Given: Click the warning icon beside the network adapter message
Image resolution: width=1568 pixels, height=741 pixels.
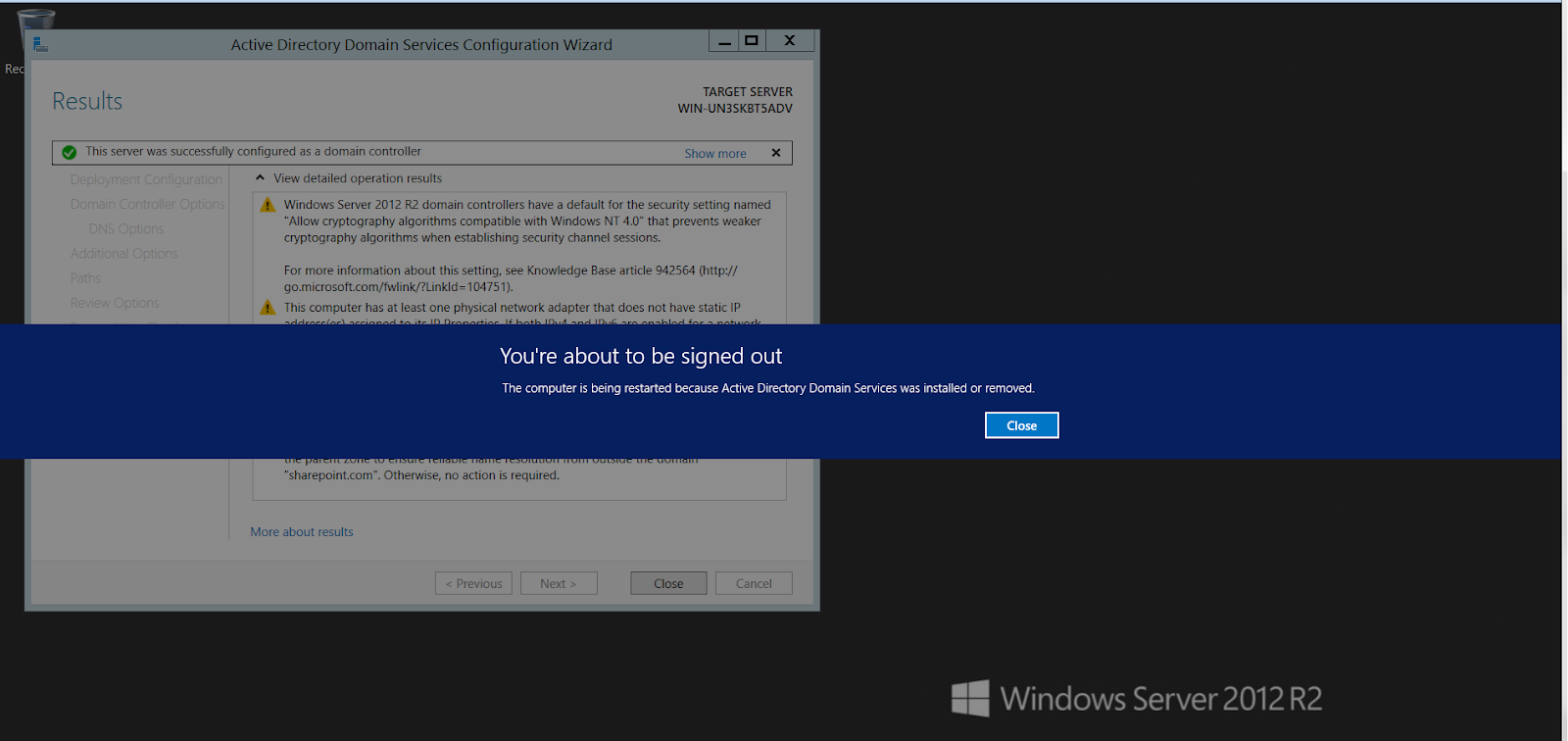Looking at the screenshot, I should click(268, 308).
